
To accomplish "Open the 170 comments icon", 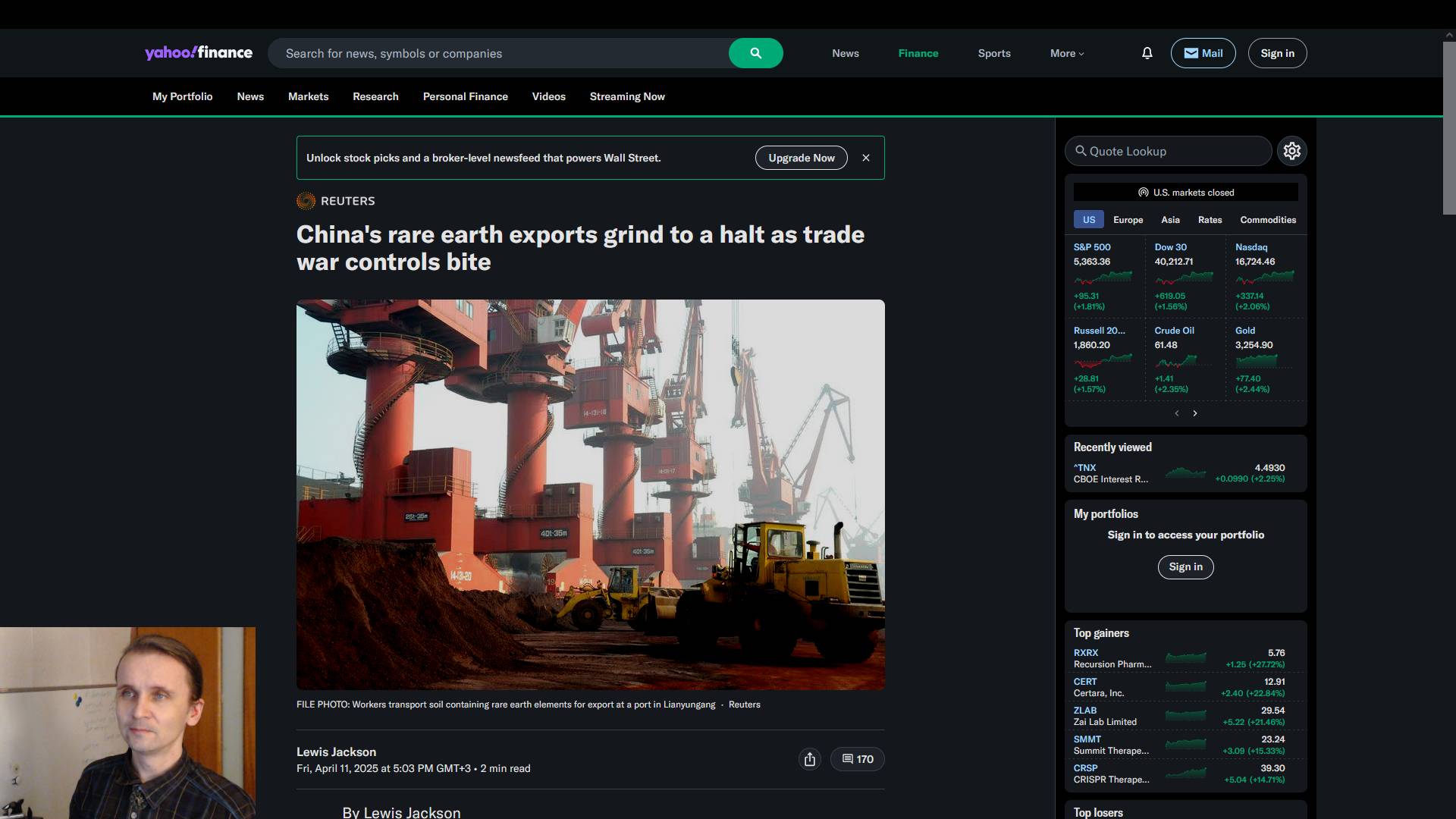I will click(x=858, y=759).
